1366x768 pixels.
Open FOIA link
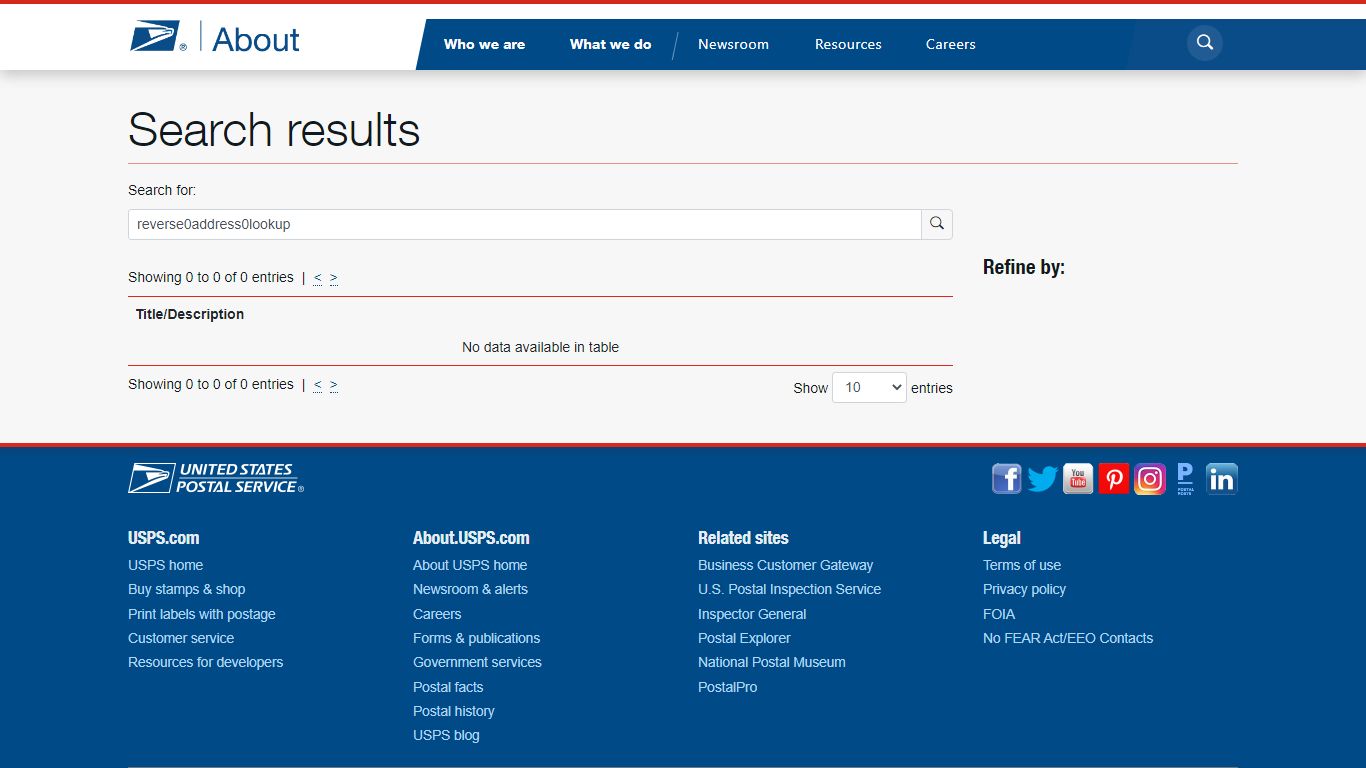(x=999, y=614)
